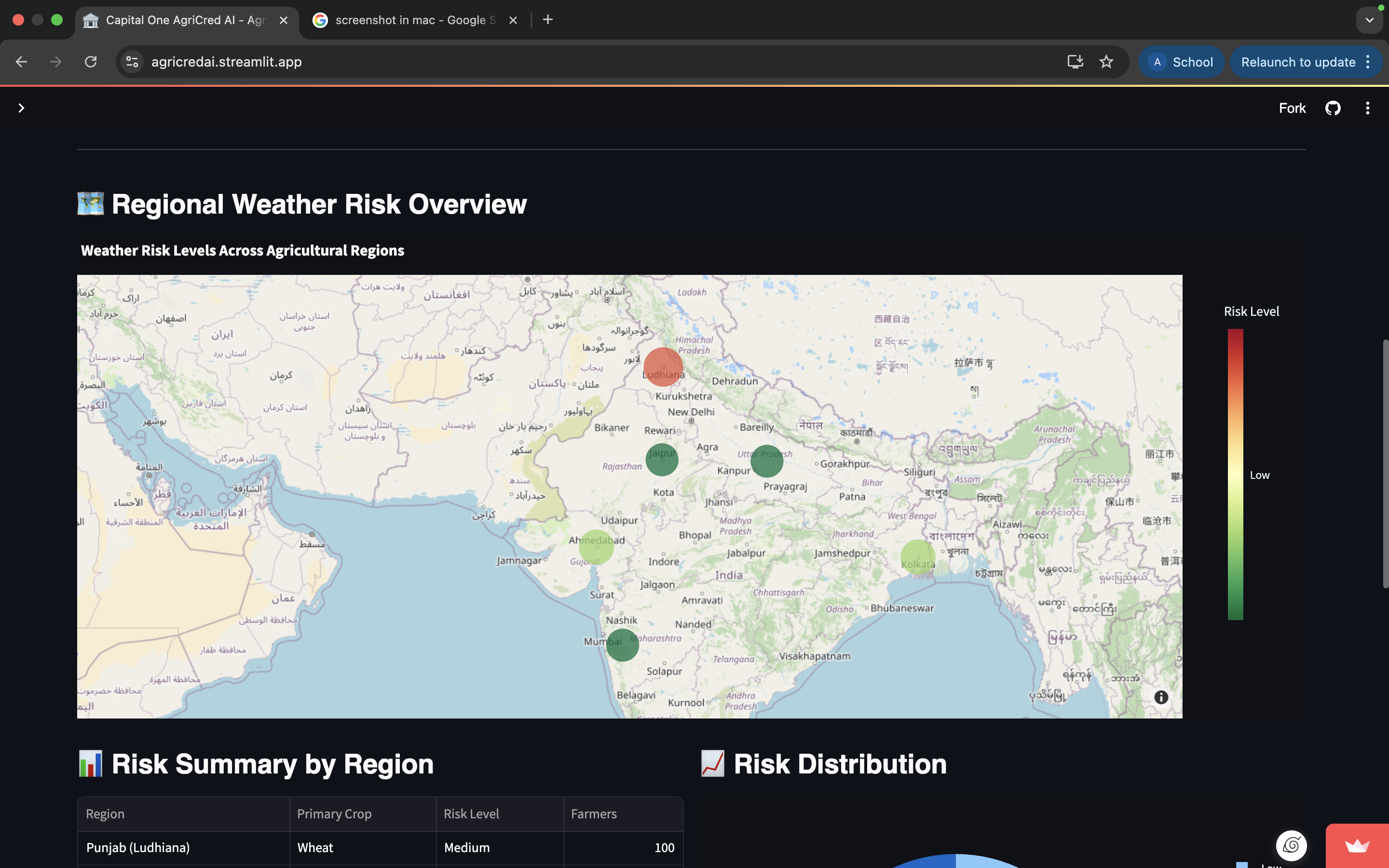The image size is (1389, 868).
Task: Click the red Streamlit crown badge
Action: tap(1357, 846)
